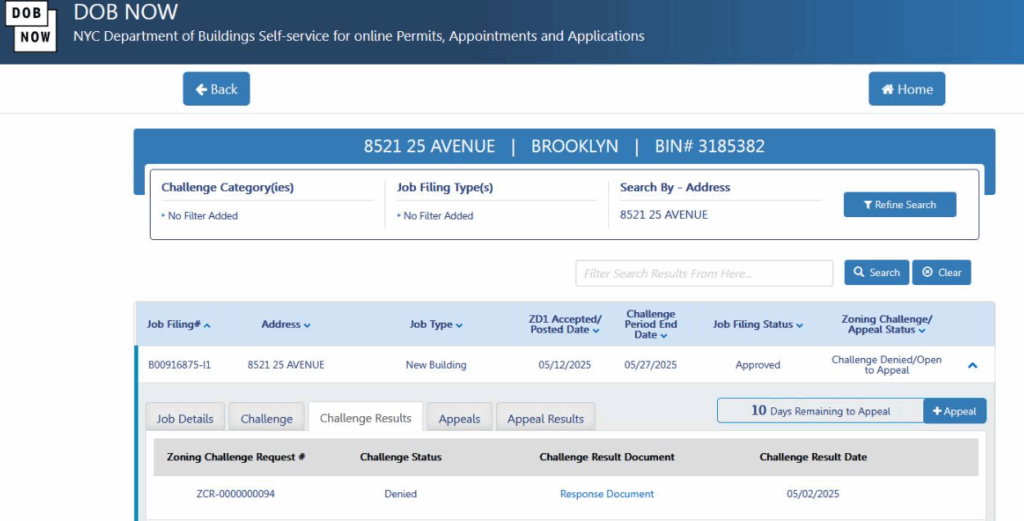Clear the filter with Clear button
This screenshot has height=521, width=1024.
[x=942, y=272]
